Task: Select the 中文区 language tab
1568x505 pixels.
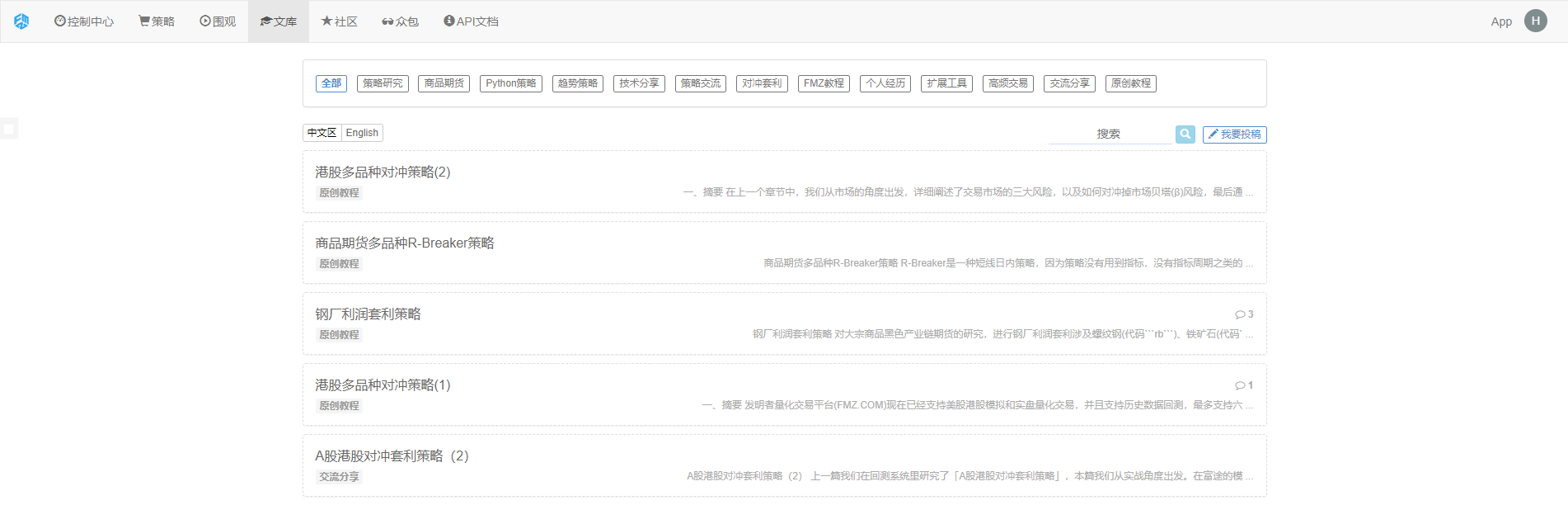Action: 322,133
